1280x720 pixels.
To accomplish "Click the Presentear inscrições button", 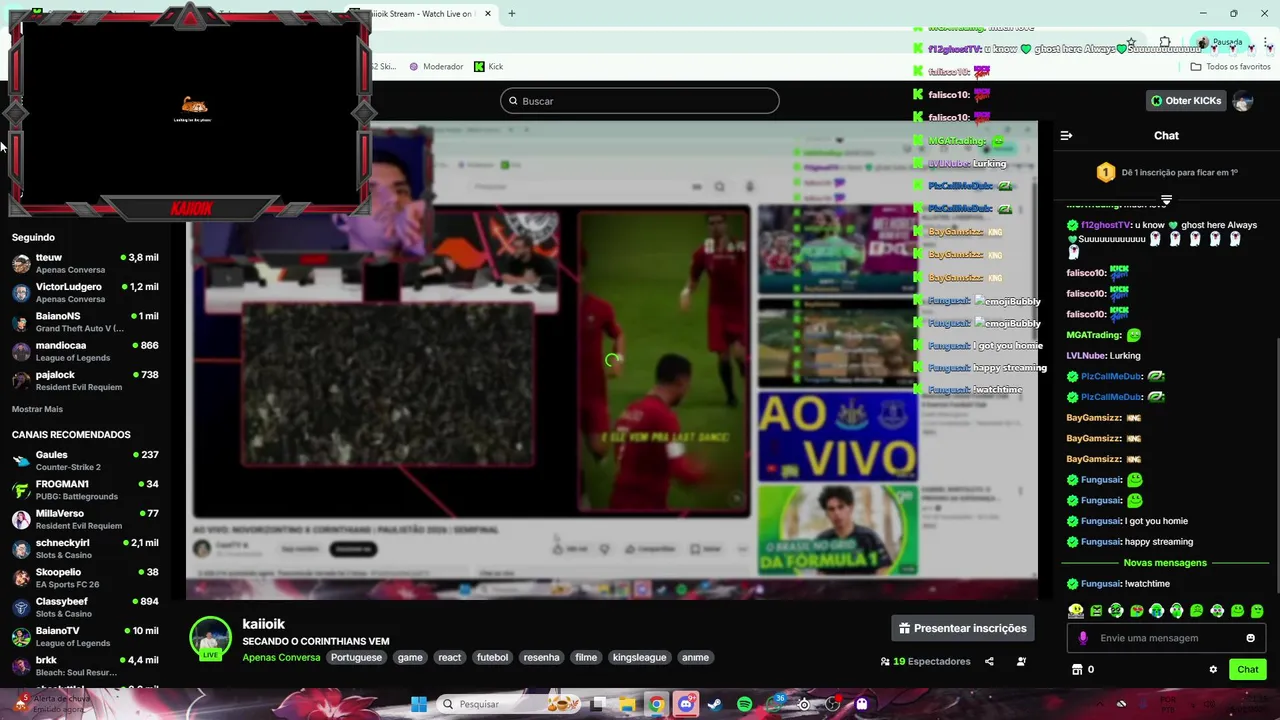I will click(963, 628).
